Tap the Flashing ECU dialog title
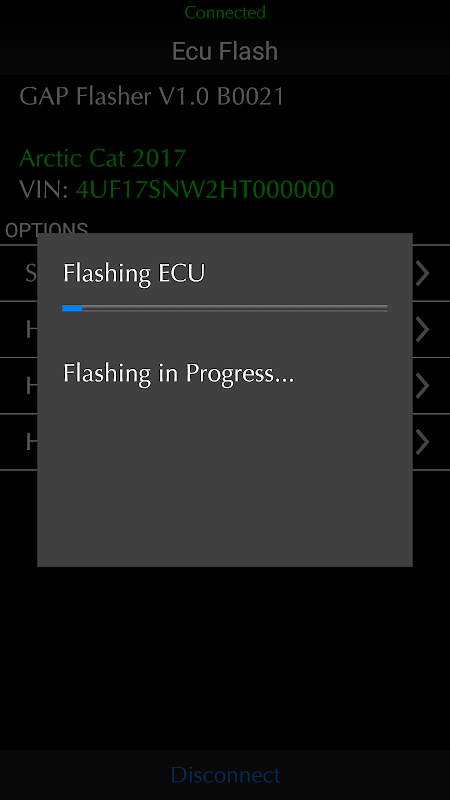 (x=134, y=273)
